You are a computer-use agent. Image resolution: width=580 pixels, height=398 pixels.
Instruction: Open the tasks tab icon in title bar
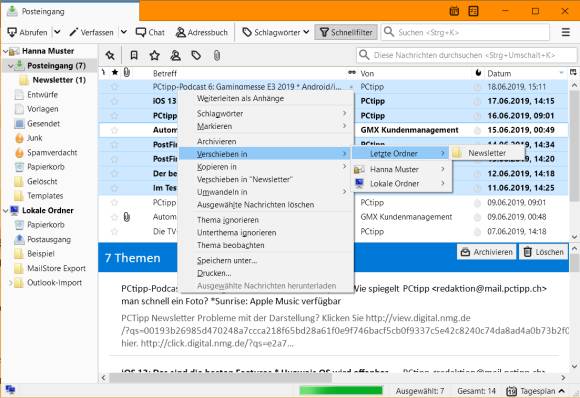click(473, 11)
